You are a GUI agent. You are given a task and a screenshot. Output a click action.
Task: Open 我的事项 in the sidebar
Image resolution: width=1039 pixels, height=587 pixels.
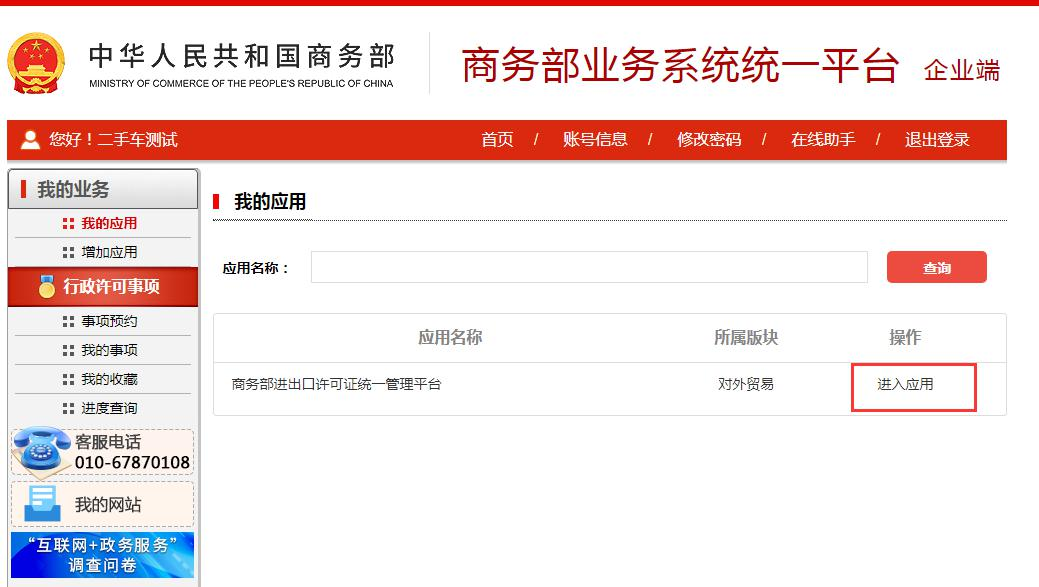point(109,350)
